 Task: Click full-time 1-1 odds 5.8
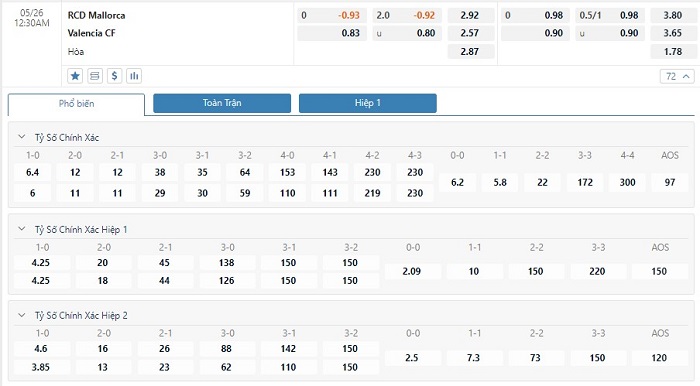(500, 183)
